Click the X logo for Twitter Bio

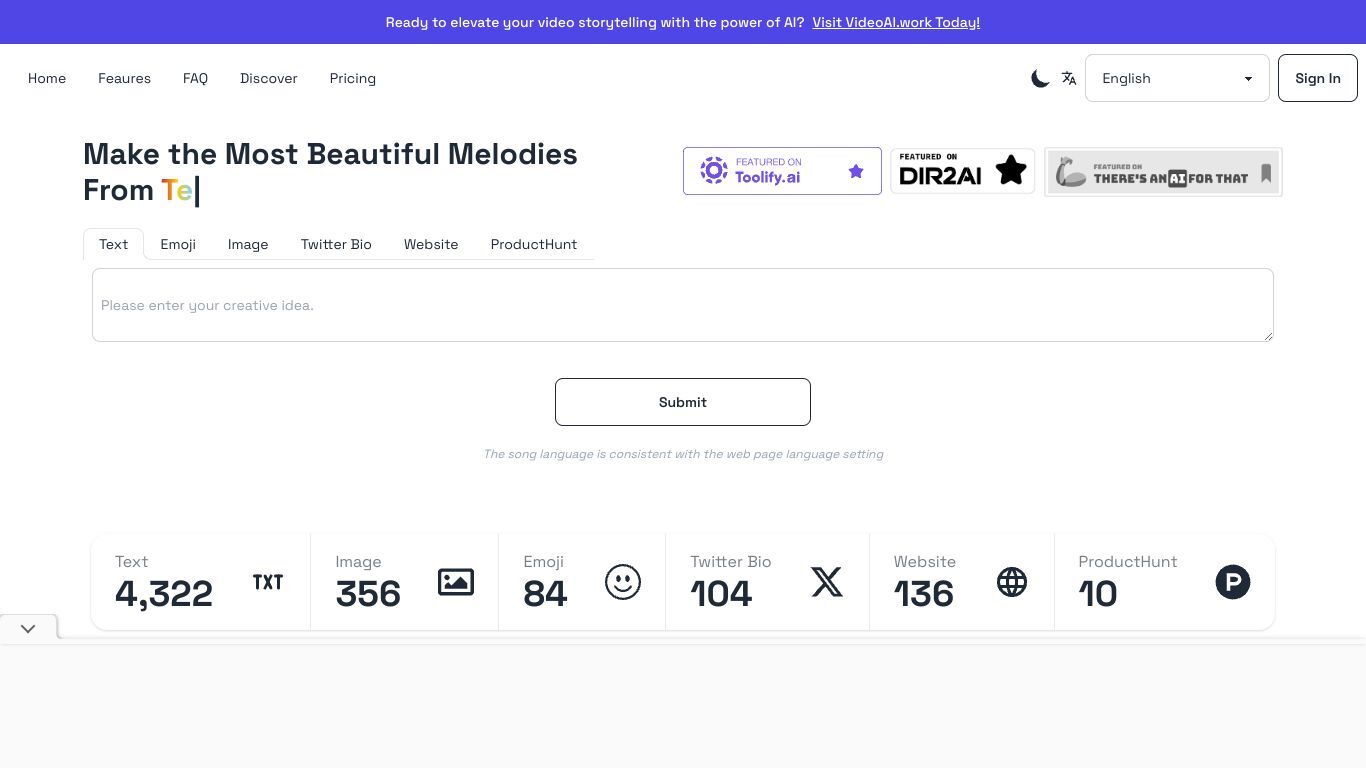click(827, 582)
